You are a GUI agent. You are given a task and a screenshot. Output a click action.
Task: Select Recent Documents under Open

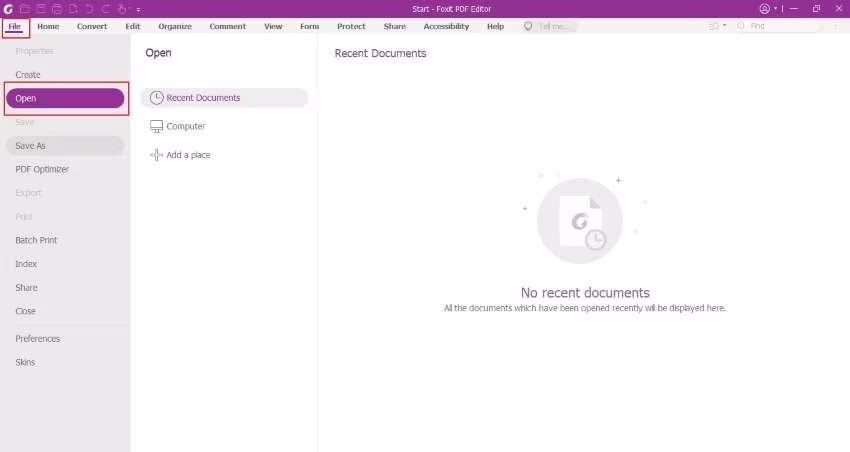[x=224, y=98]
